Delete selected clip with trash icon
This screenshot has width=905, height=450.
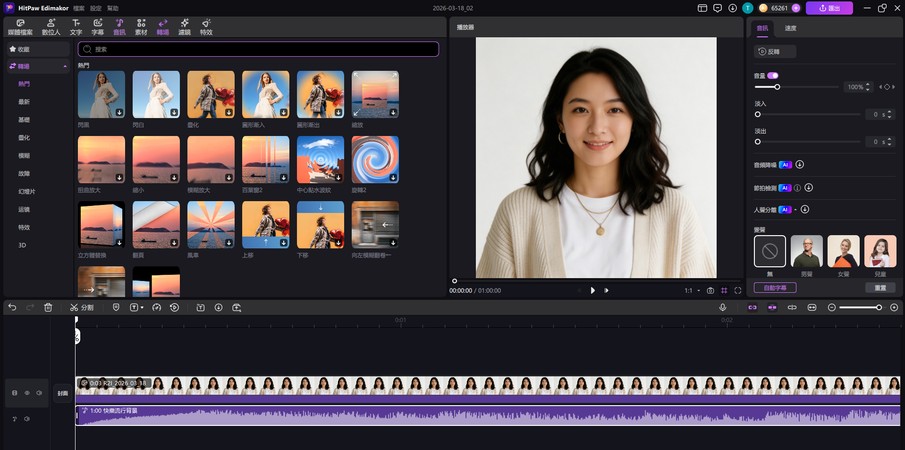[x=48, y=307]
